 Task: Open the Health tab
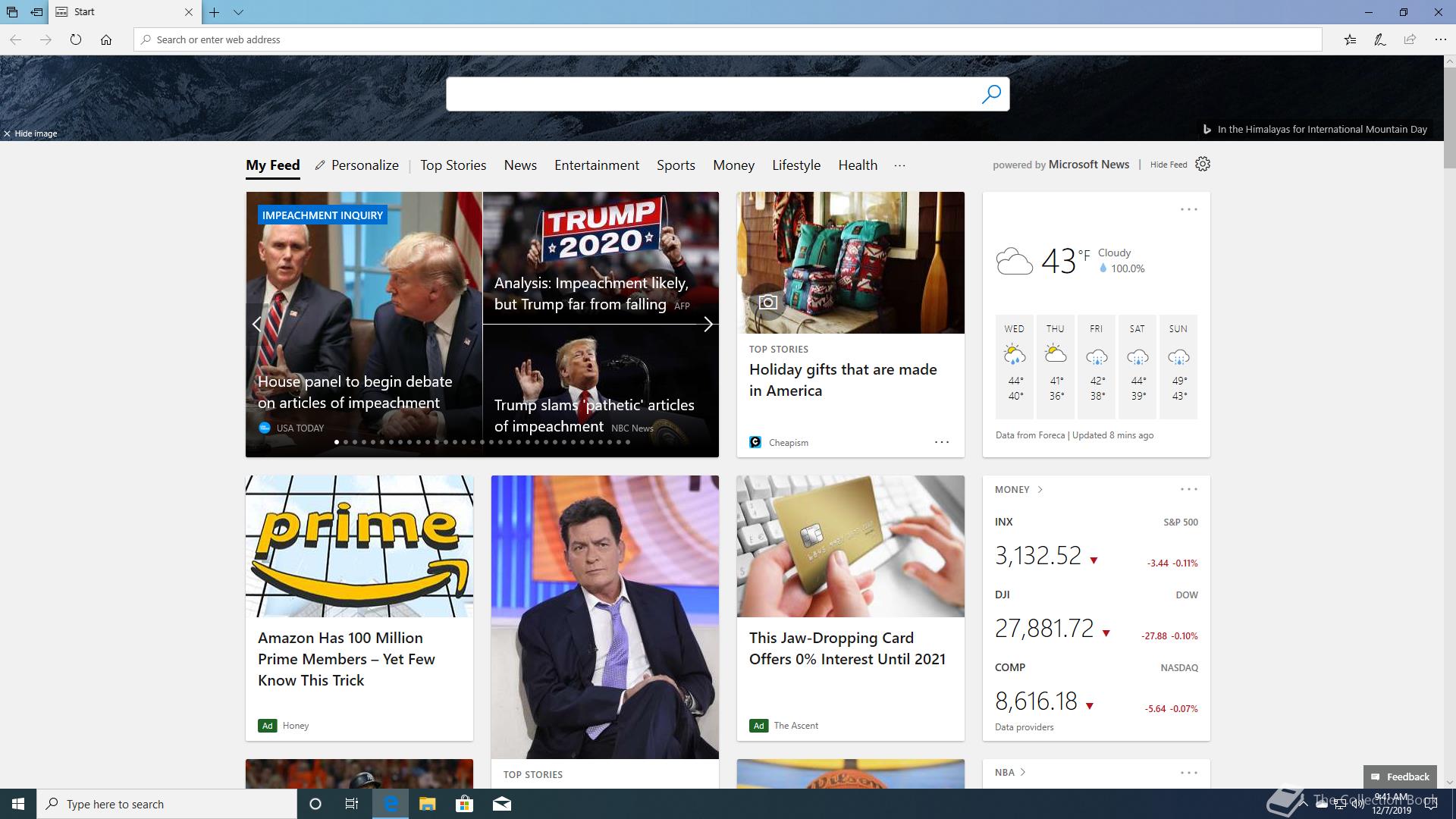858,165
